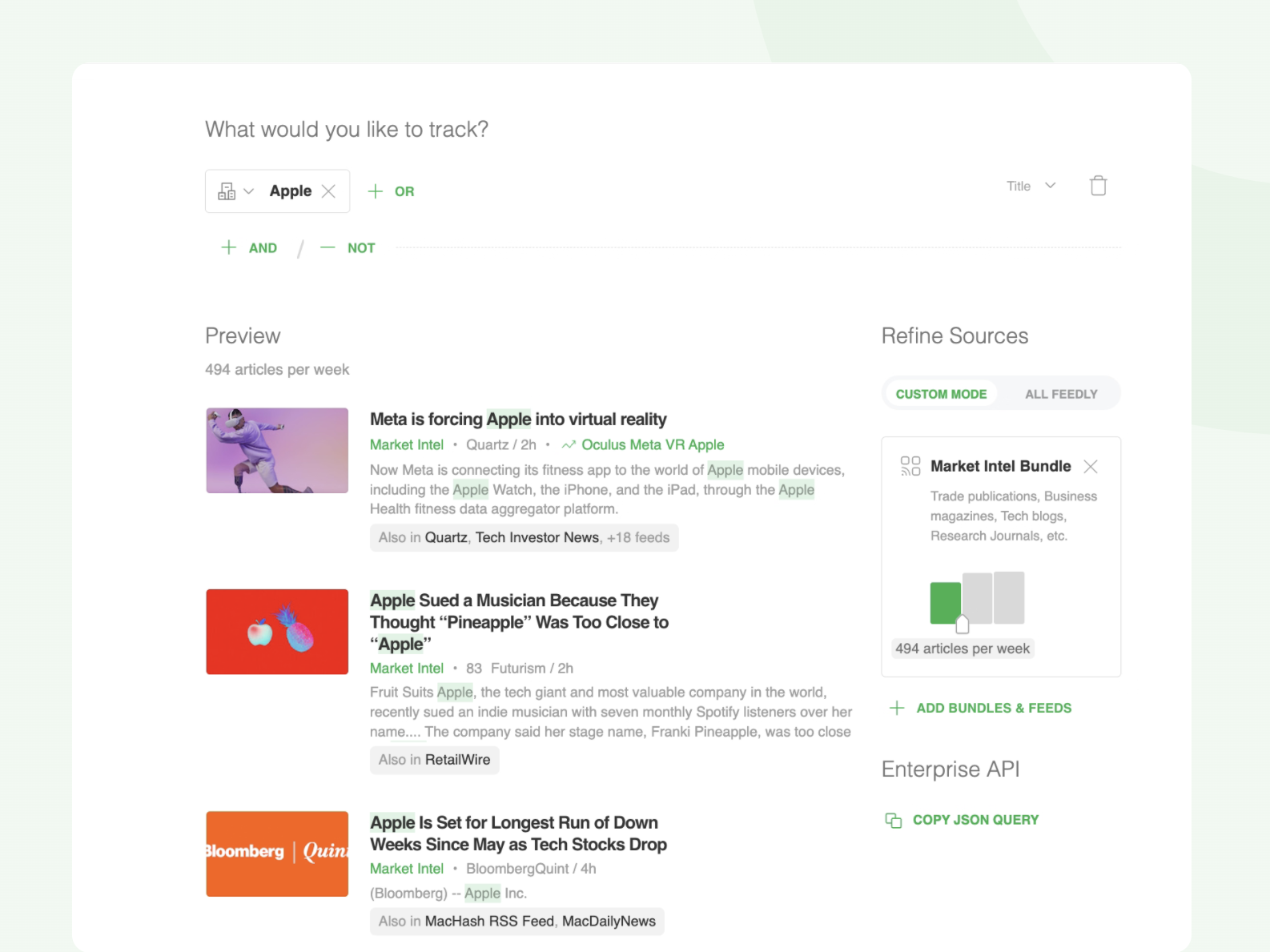1270x952 pixels.
Task: Remove the Apple keyword chip
Action: point(328,191)
